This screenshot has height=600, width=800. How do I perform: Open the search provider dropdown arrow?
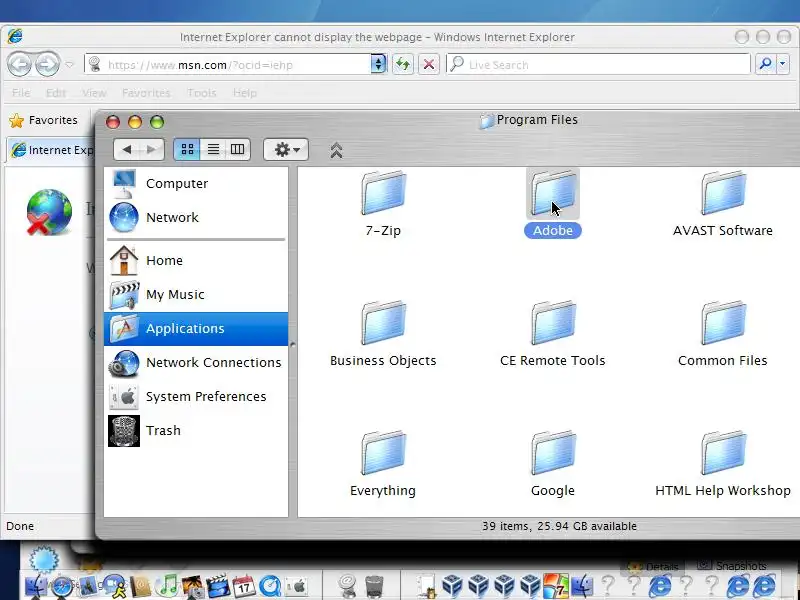click(783, 64)
